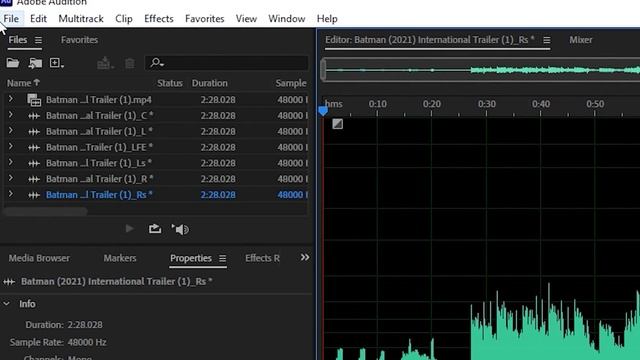The image size is (640, 360).
Task: Click the Adobe Audition app icon in title bar
Action: 6,2
